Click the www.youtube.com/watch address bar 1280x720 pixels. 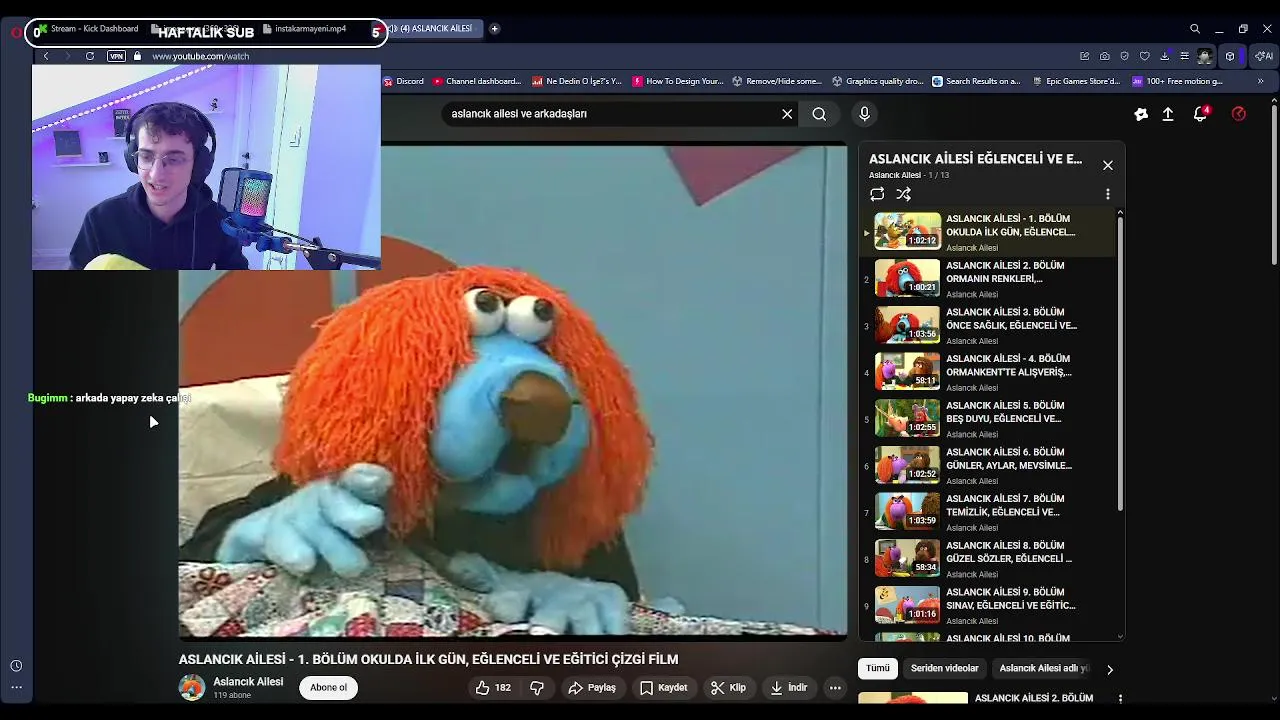pos(200,56)
